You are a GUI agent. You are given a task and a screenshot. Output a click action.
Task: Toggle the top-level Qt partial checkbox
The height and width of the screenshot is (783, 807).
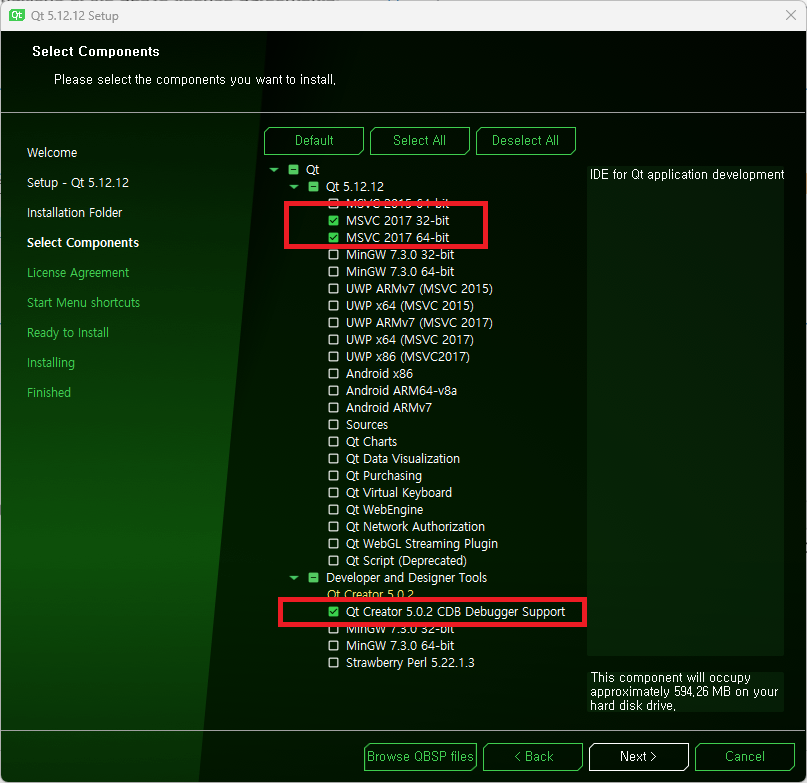tap(293, 169)
